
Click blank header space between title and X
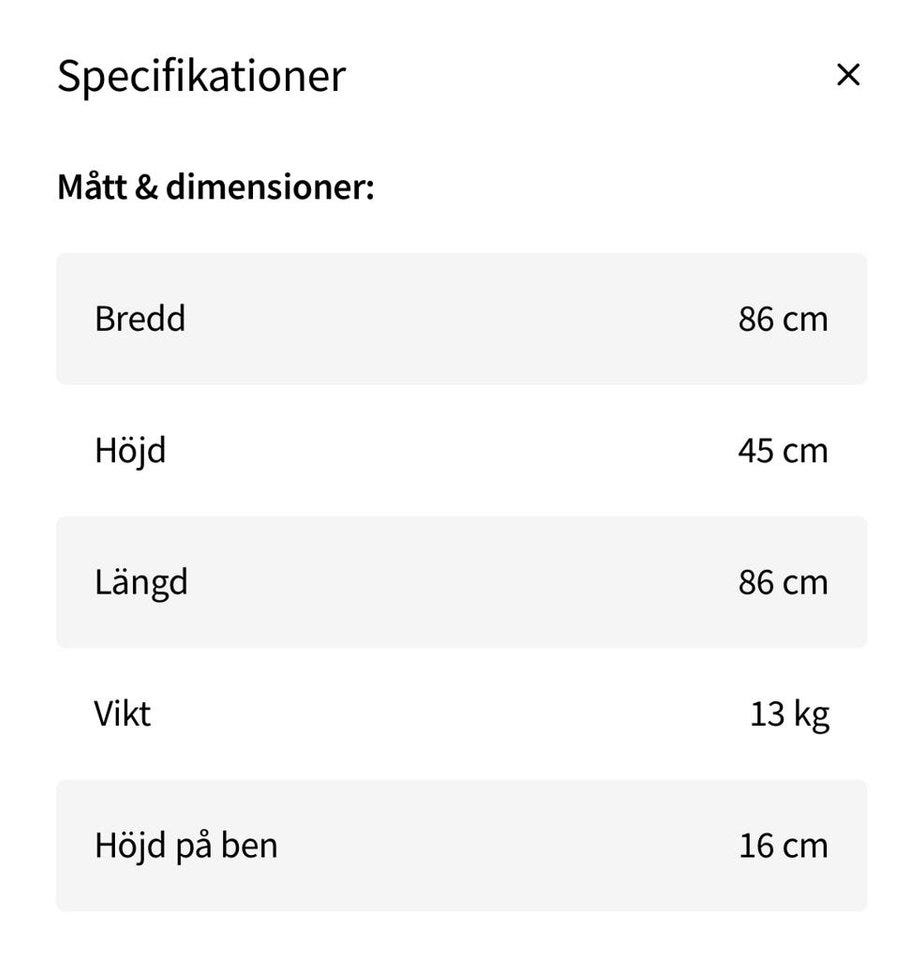coord(590,76)
